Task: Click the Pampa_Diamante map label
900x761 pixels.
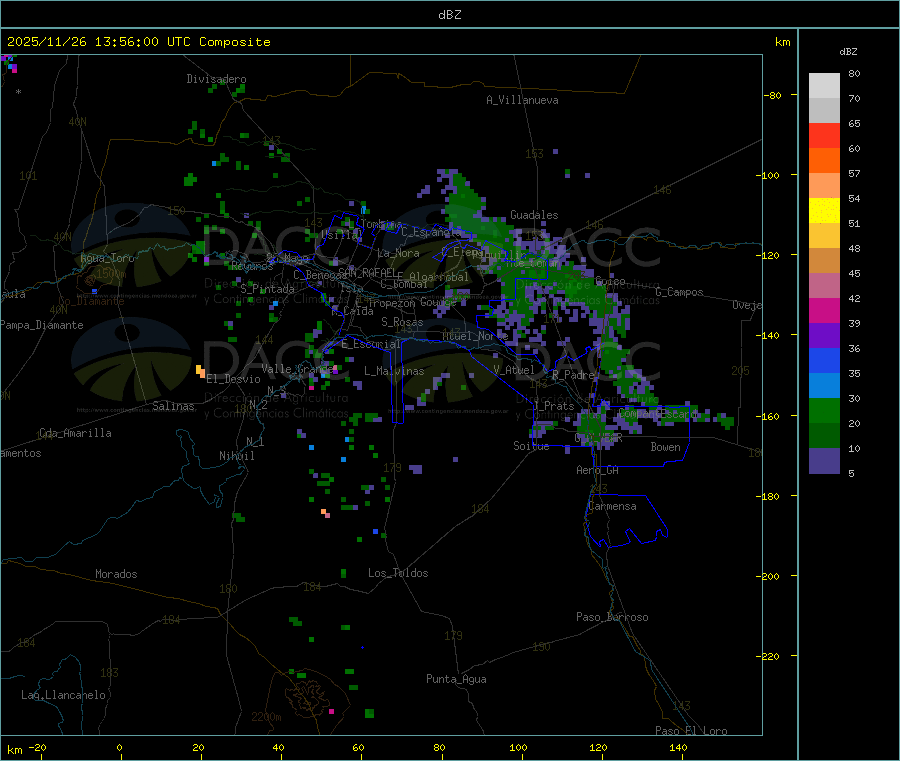Action: [x=42, y=325]
